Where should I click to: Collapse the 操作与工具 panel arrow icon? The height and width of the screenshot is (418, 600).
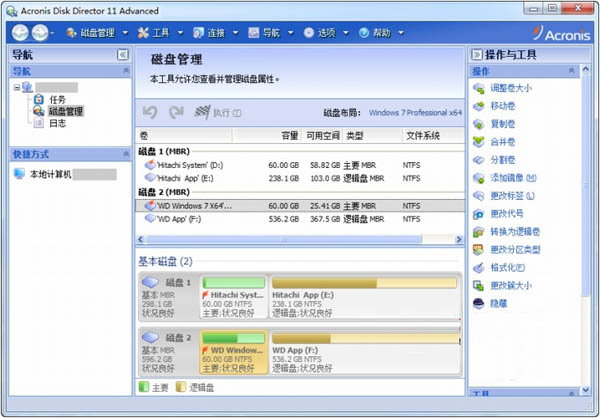477,55
